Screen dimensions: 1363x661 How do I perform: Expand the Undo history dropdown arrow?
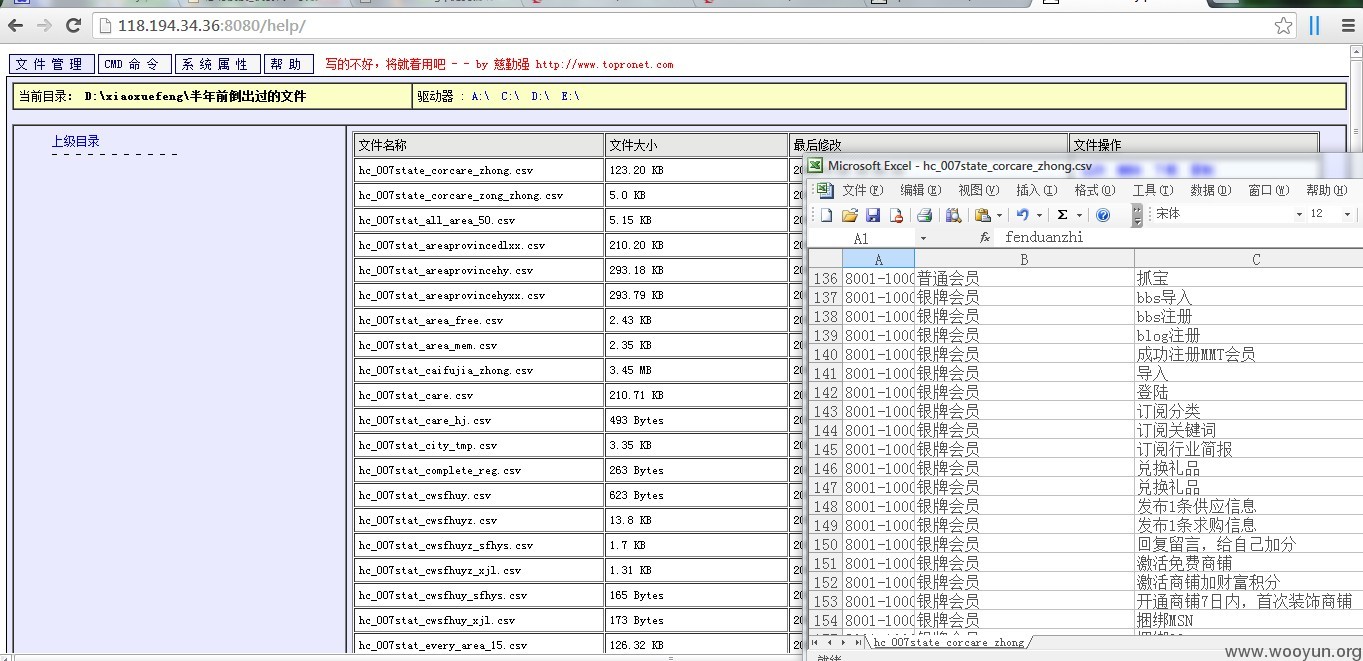point(1038,215)
